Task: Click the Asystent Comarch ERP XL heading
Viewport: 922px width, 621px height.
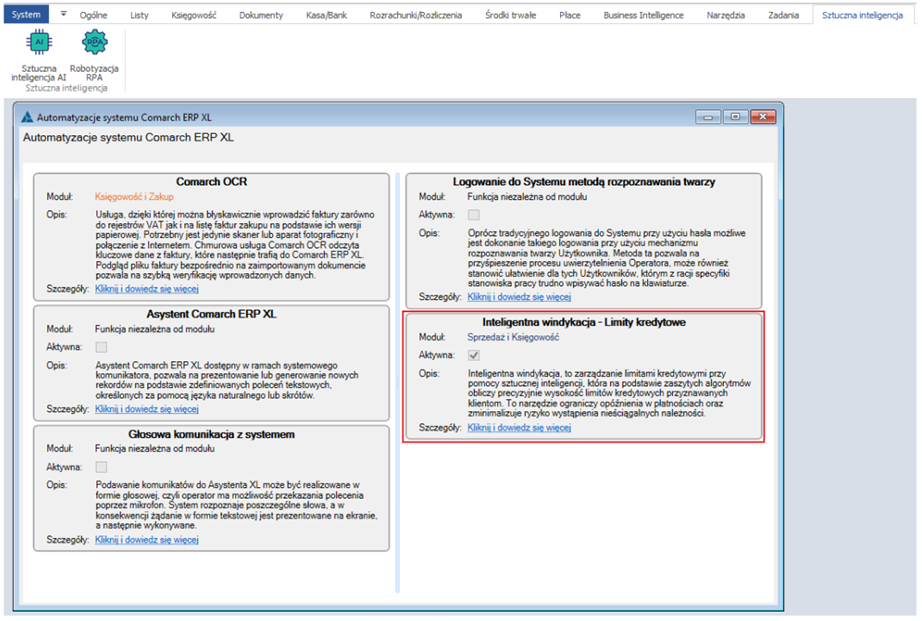Action: click(x=212, y=314)
